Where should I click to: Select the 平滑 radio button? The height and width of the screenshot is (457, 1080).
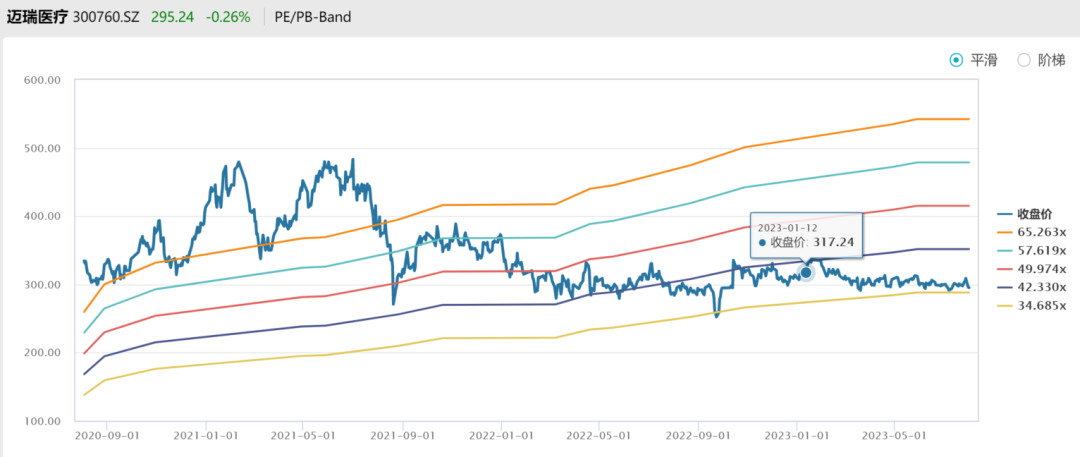(x=956, y=60)
